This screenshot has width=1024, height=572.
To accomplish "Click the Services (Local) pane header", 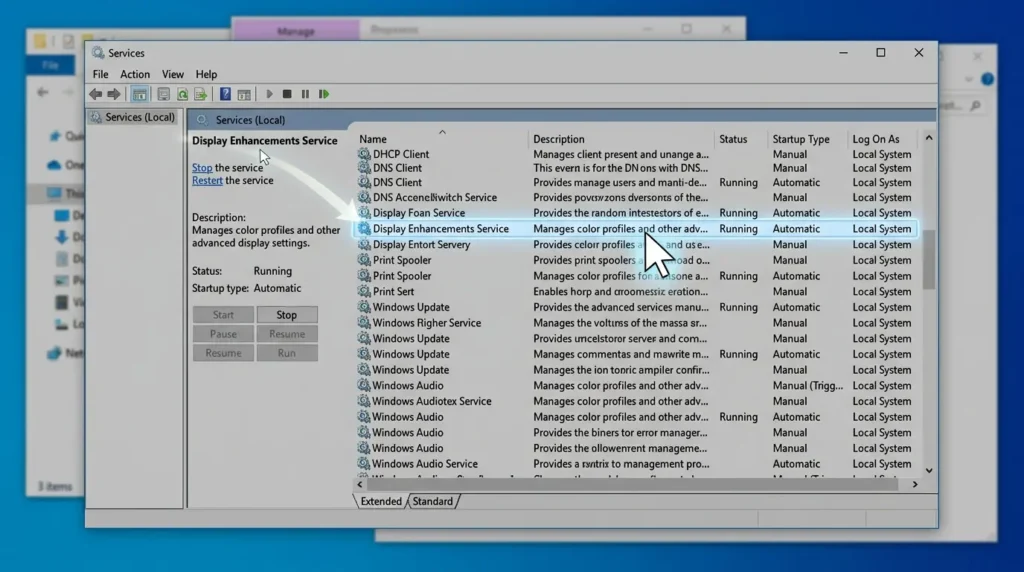I will coord(250,120).
